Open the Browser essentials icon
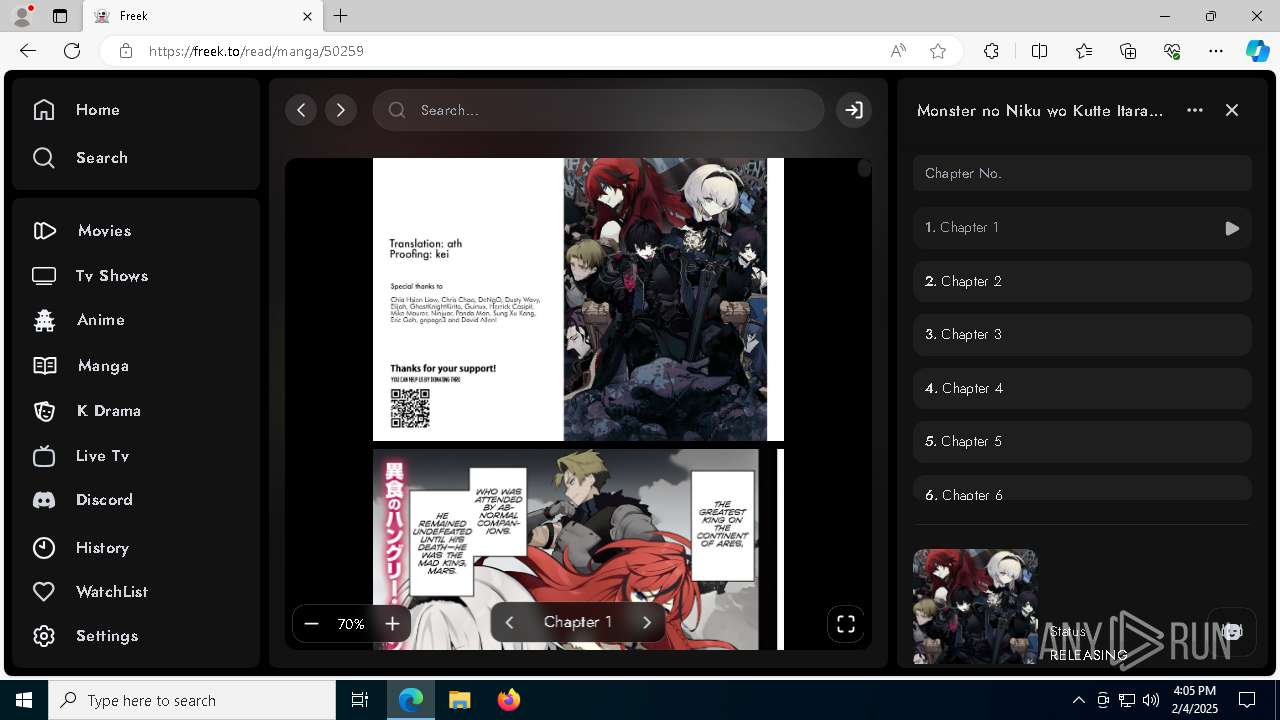 (x=1172, y=51)
